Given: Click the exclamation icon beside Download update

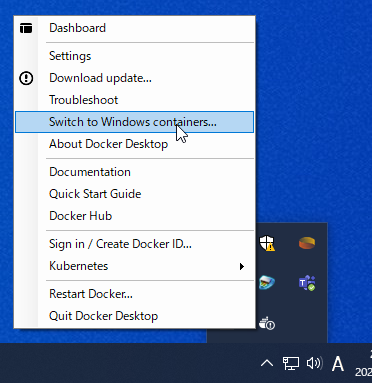Looking at the screenshot, I should coord(26,78).
